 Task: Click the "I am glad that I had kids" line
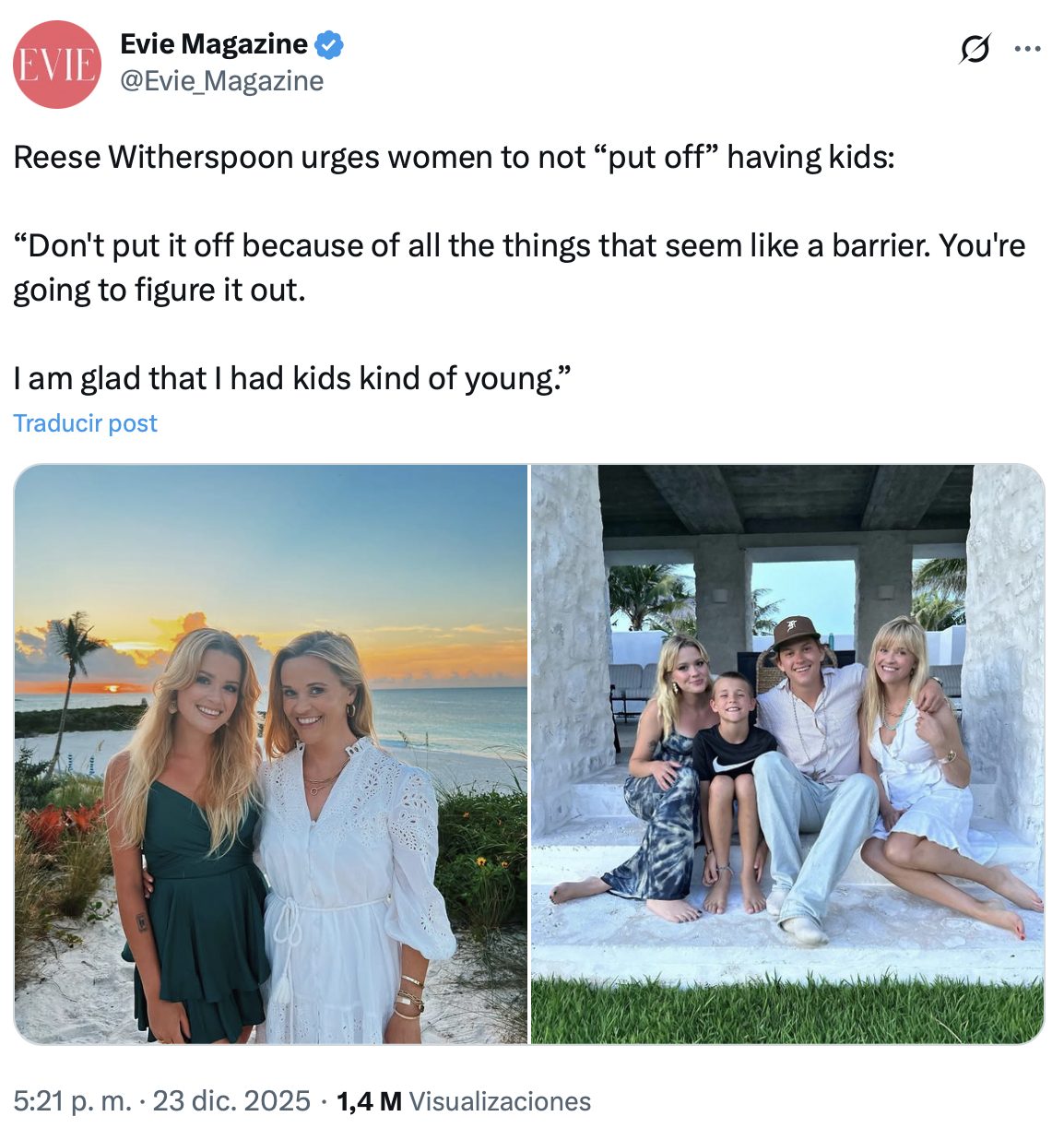click(x=292, y=378)
